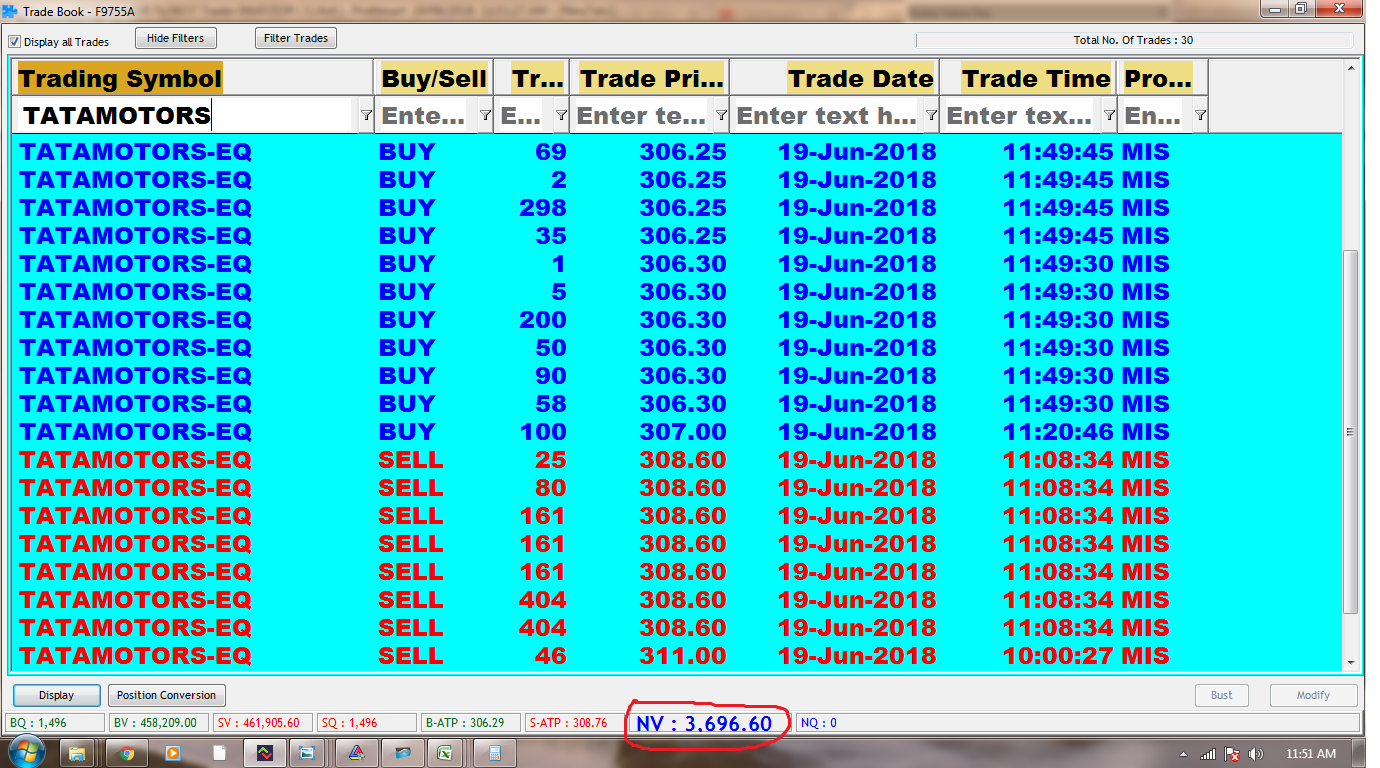Image resolution: width=1380 pixels, height=768 pixels.
Task: Open Trade Date column filter dropdown
Action: tap(931, 116)
